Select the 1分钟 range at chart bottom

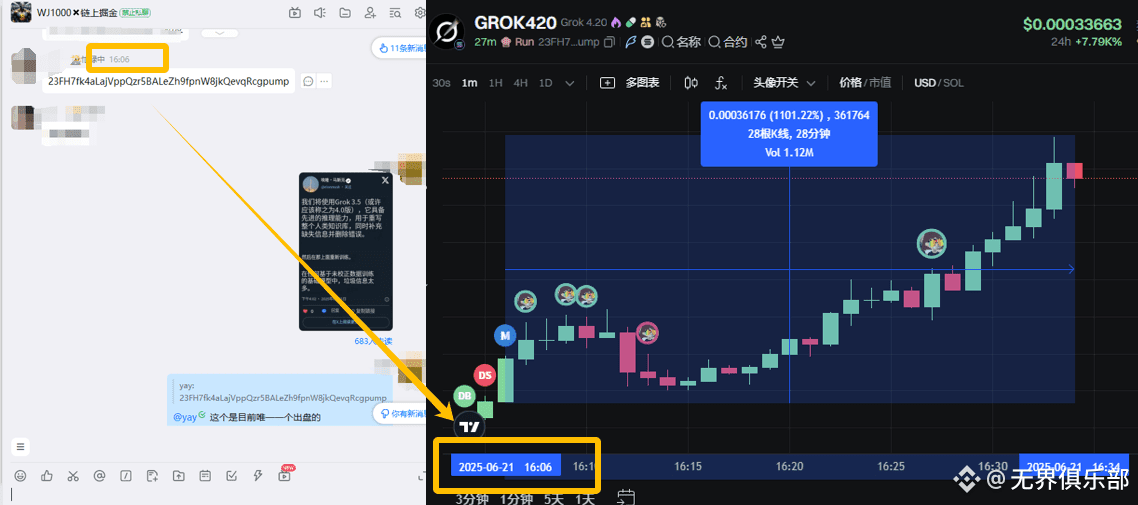[516, 499]
